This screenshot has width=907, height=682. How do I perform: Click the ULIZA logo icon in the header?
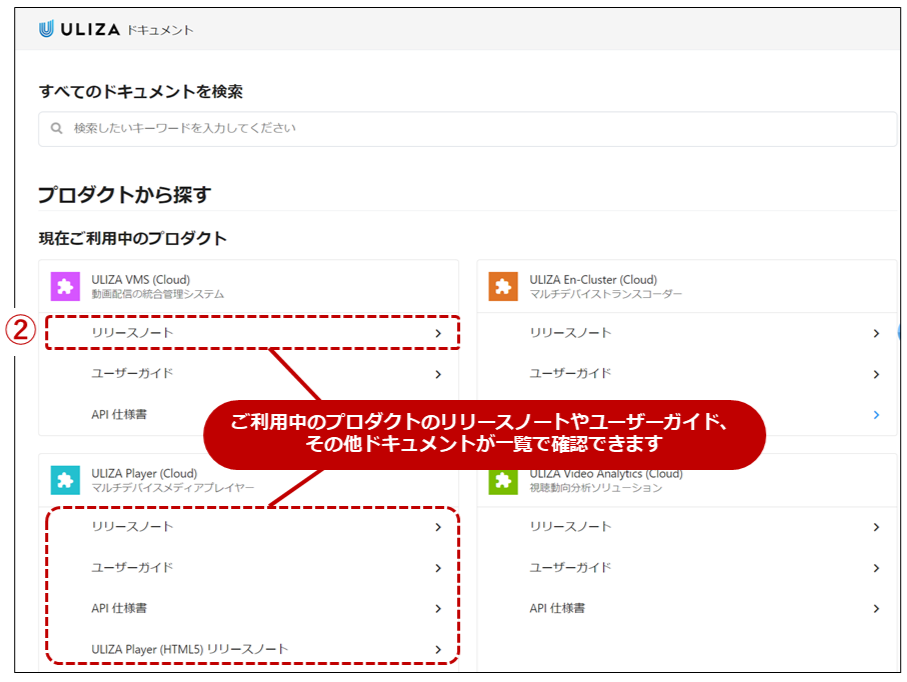coord(46,28)
